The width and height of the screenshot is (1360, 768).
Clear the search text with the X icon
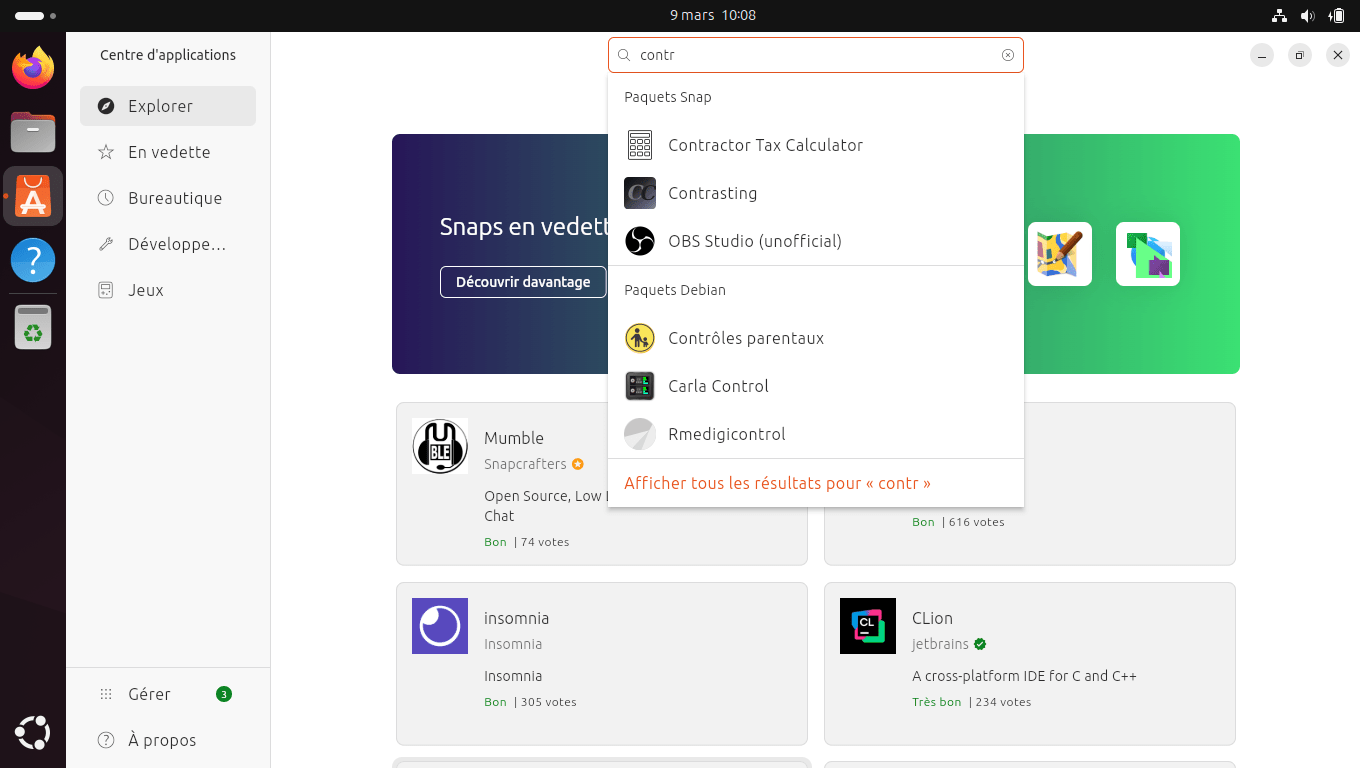(1008, 55)
